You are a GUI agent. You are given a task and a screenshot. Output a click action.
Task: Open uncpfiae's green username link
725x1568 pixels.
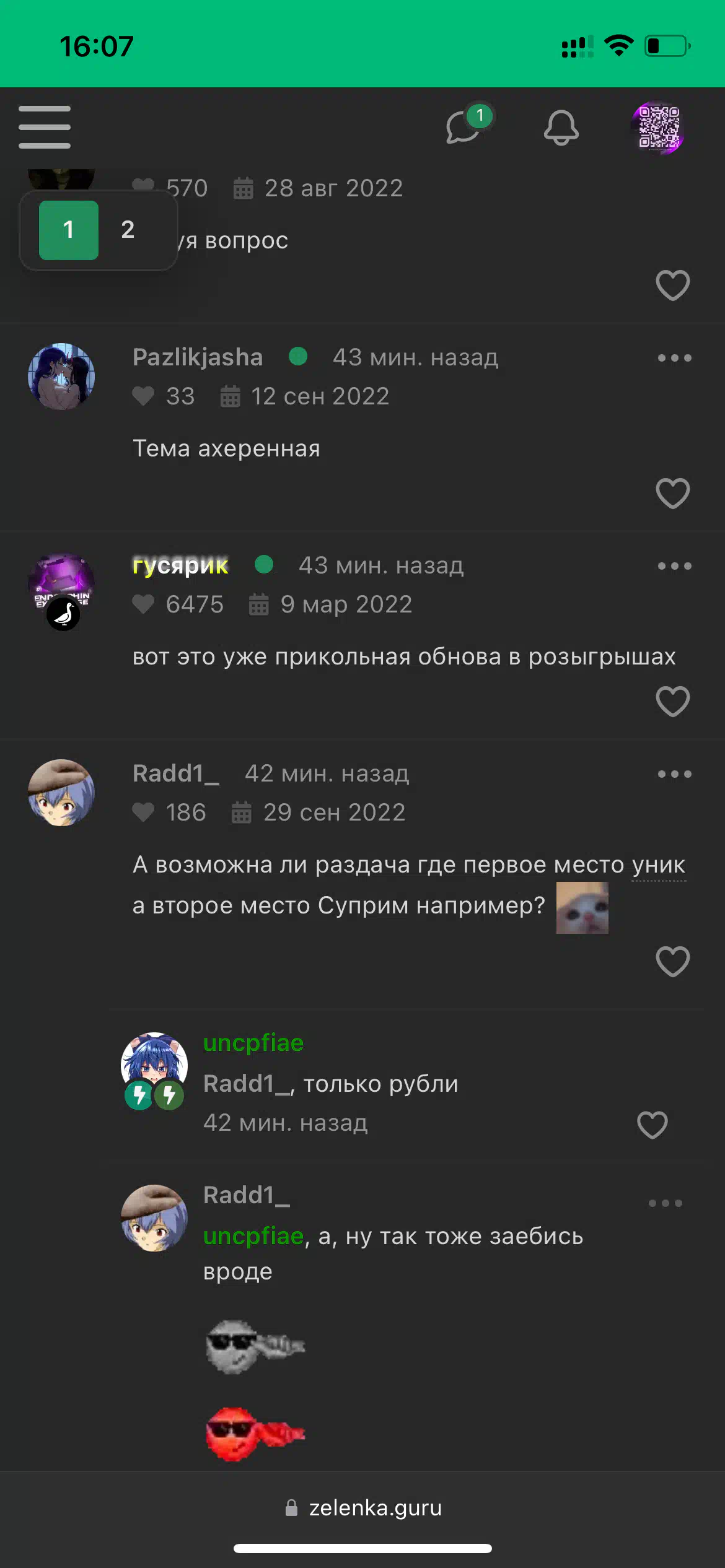[253, 1043]
